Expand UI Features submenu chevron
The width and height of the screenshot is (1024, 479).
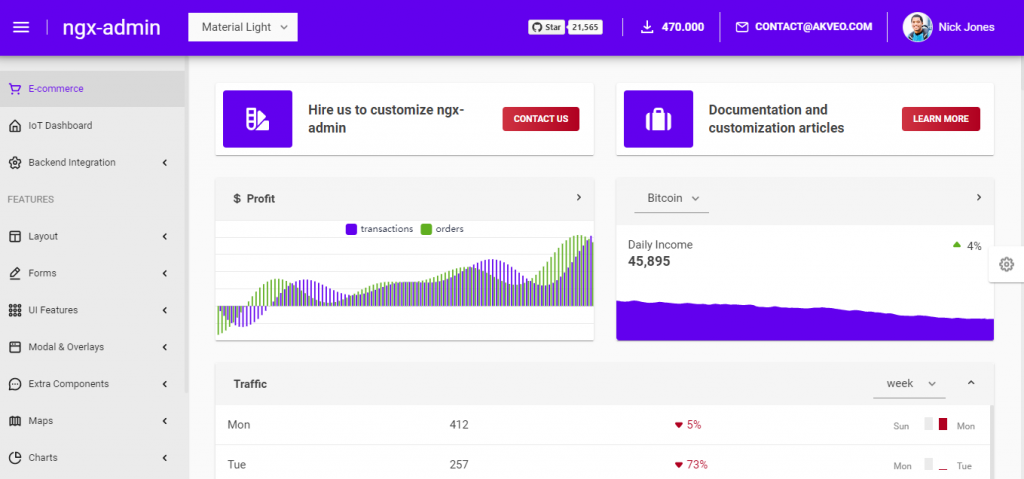pyautogui.click(x=165, y=310)
